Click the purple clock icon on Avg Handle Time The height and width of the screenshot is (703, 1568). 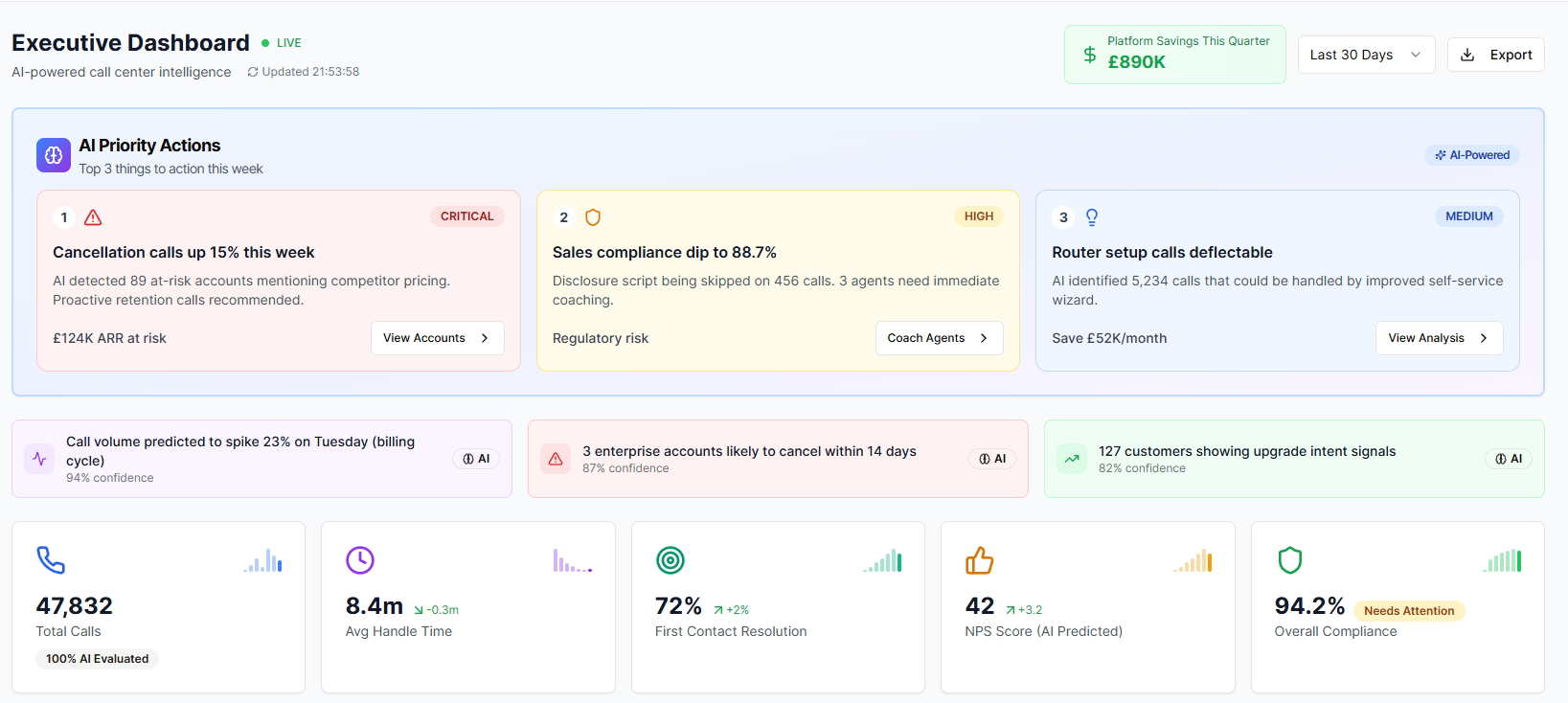[x=360, y=560]
